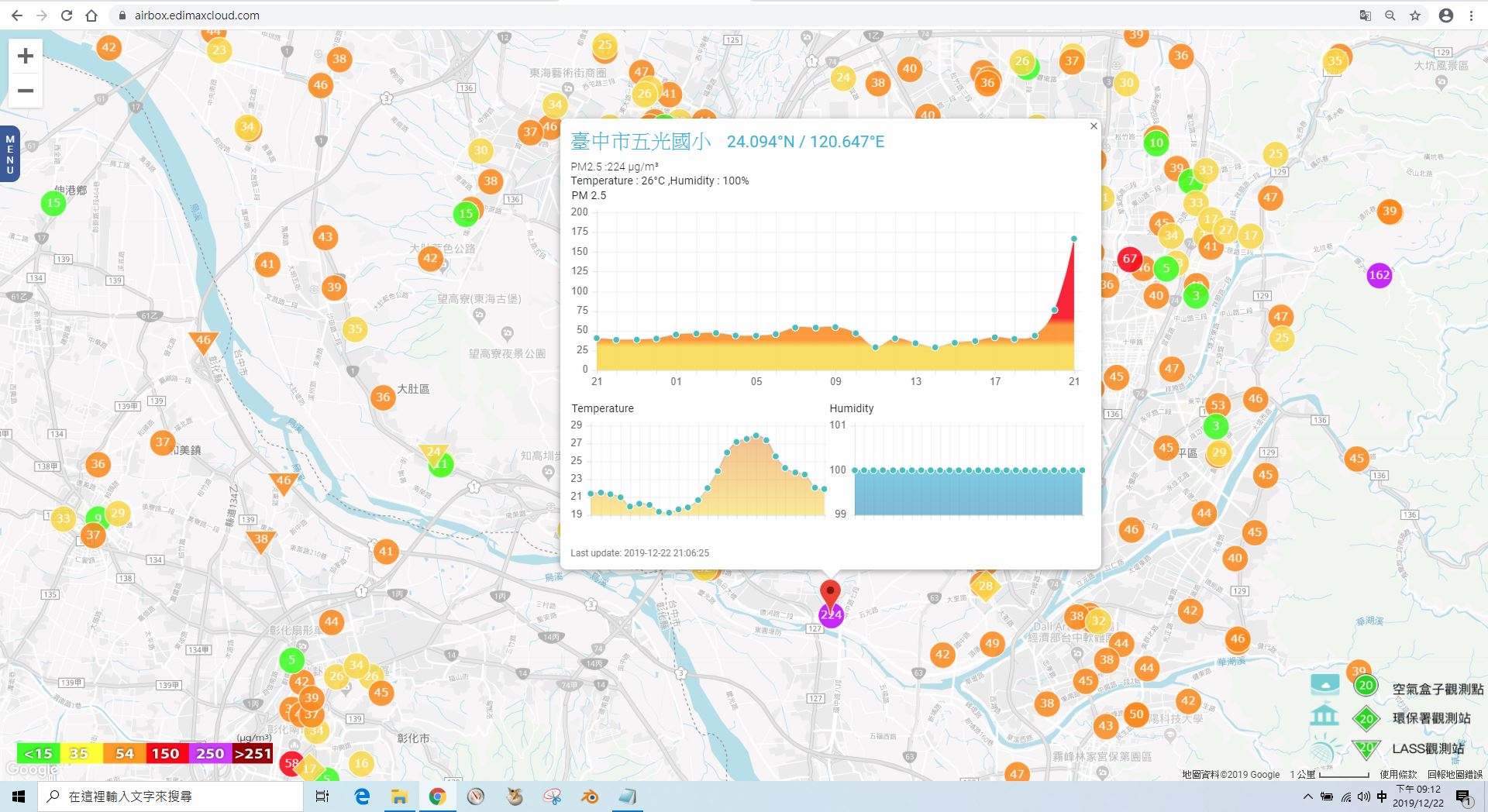Open the 回報地圖錯誤 report link
This screenshot has height=812, width=1488.
coord(1455,774)
